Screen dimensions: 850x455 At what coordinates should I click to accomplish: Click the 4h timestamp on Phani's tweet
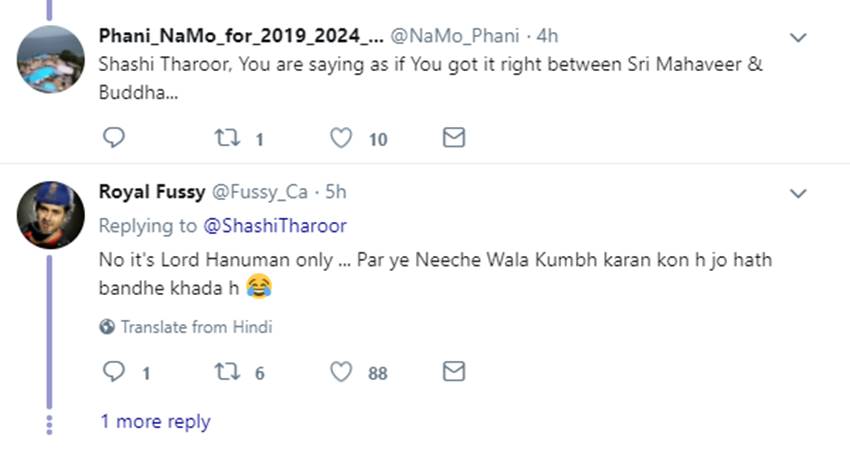(x=547, y=36)
